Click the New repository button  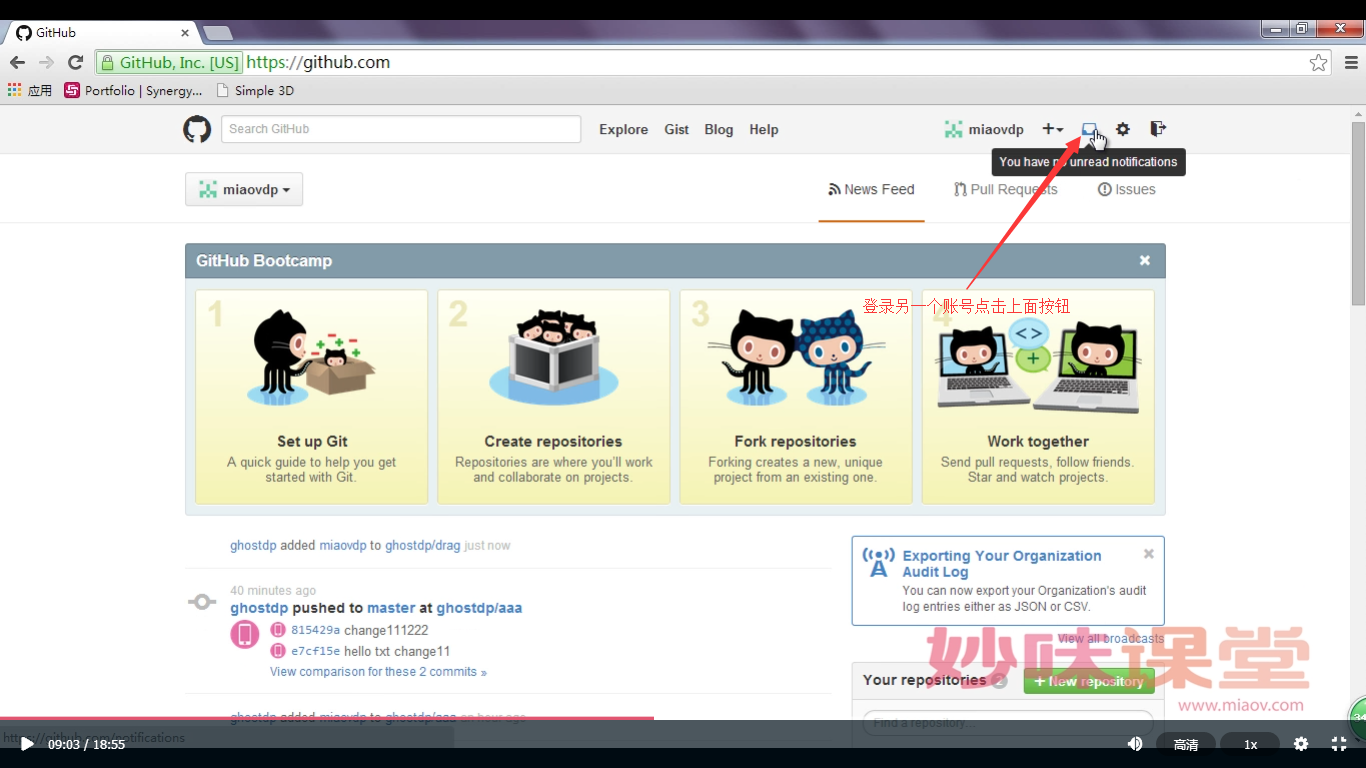1089,681
